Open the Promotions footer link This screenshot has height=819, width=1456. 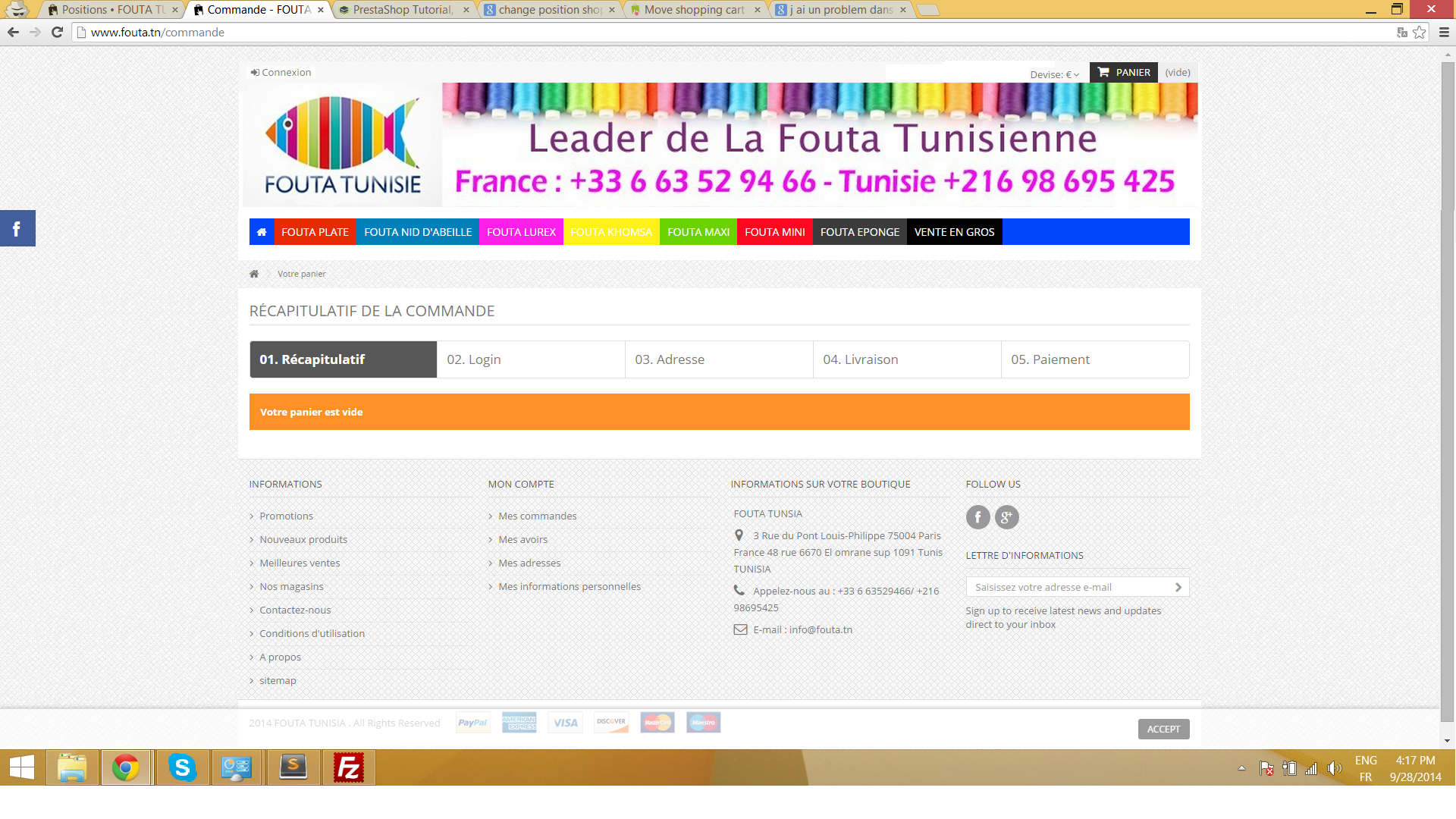click(286, 516)
